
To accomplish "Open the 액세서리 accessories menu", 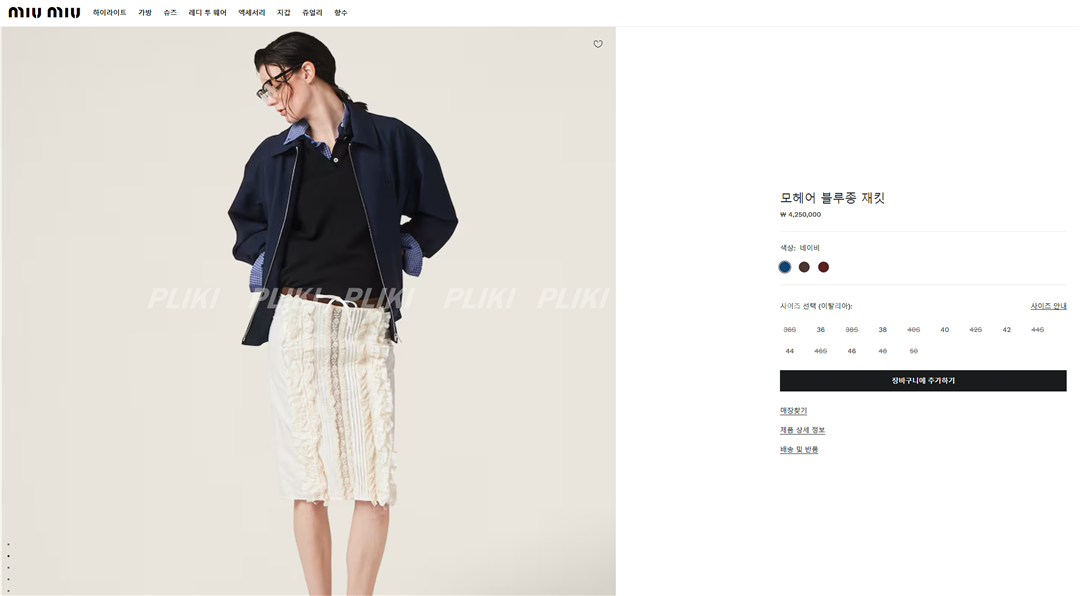I will [x=251, y=12].
